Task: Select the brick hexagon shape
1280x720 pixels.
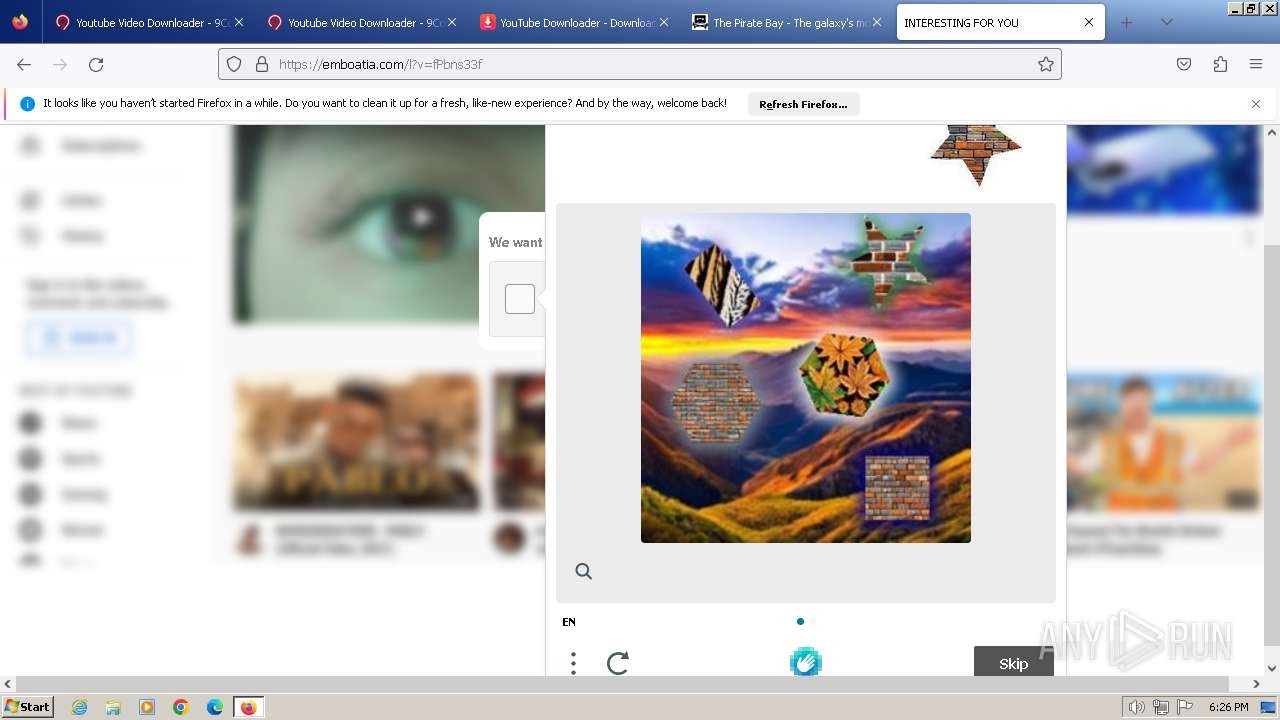Action: pyautogui.click(x=714, y=403)
